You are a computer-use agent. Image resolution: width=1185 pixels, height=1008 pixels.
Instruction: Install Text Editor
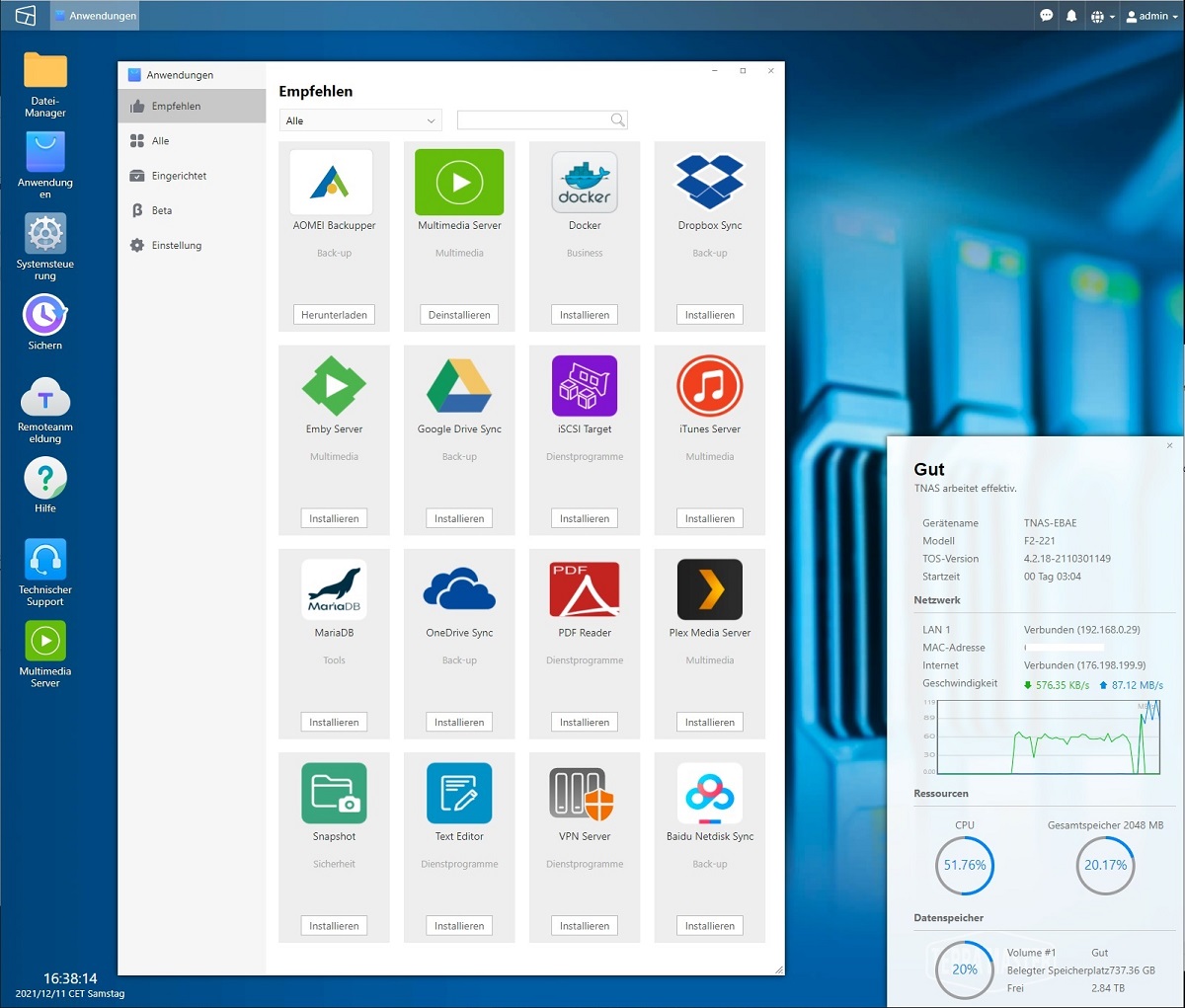459,925
